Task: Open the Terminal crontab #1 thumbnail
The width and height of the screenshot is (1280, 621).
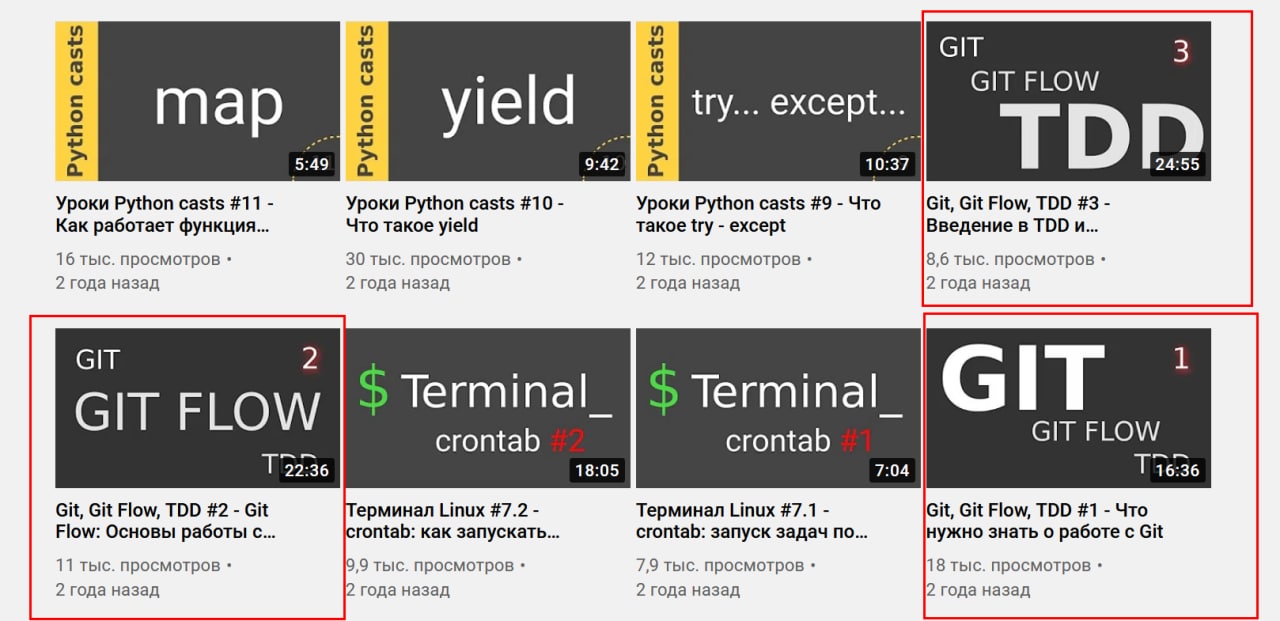Action: coord(777,408)
